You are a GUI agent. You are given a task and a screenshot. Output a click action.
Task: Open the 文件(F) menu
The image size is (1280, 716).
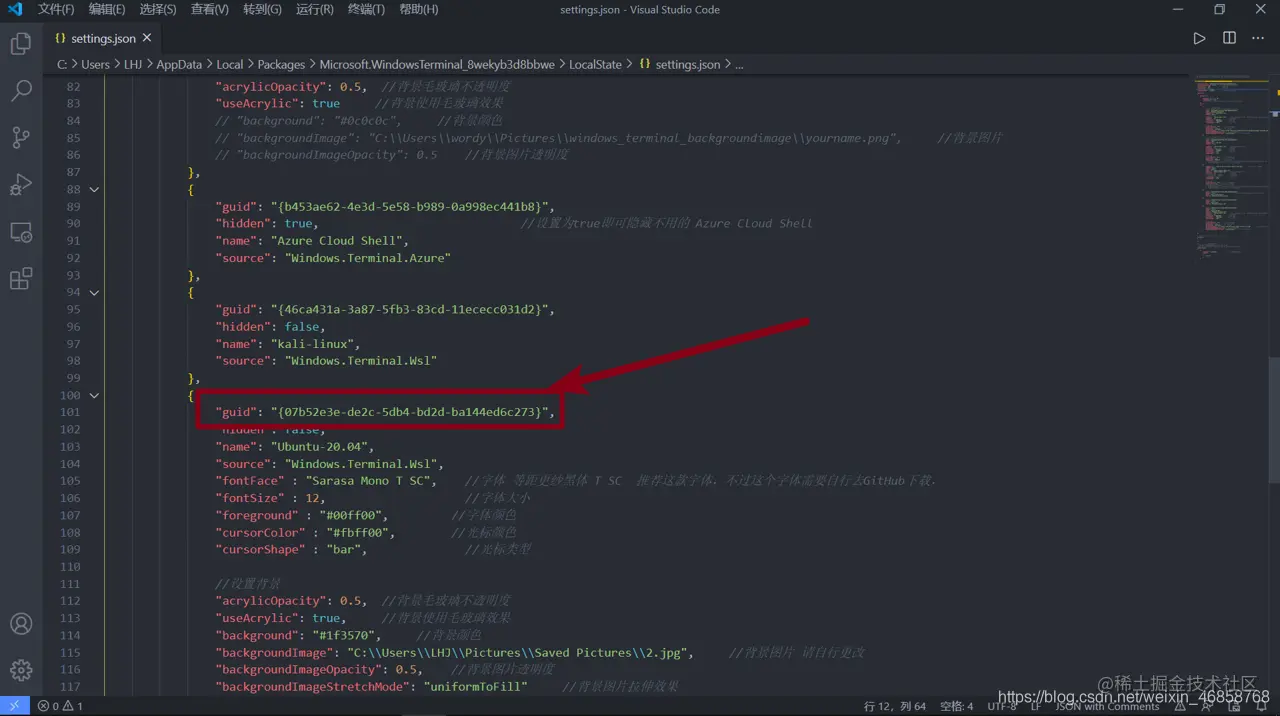[56, 9]
